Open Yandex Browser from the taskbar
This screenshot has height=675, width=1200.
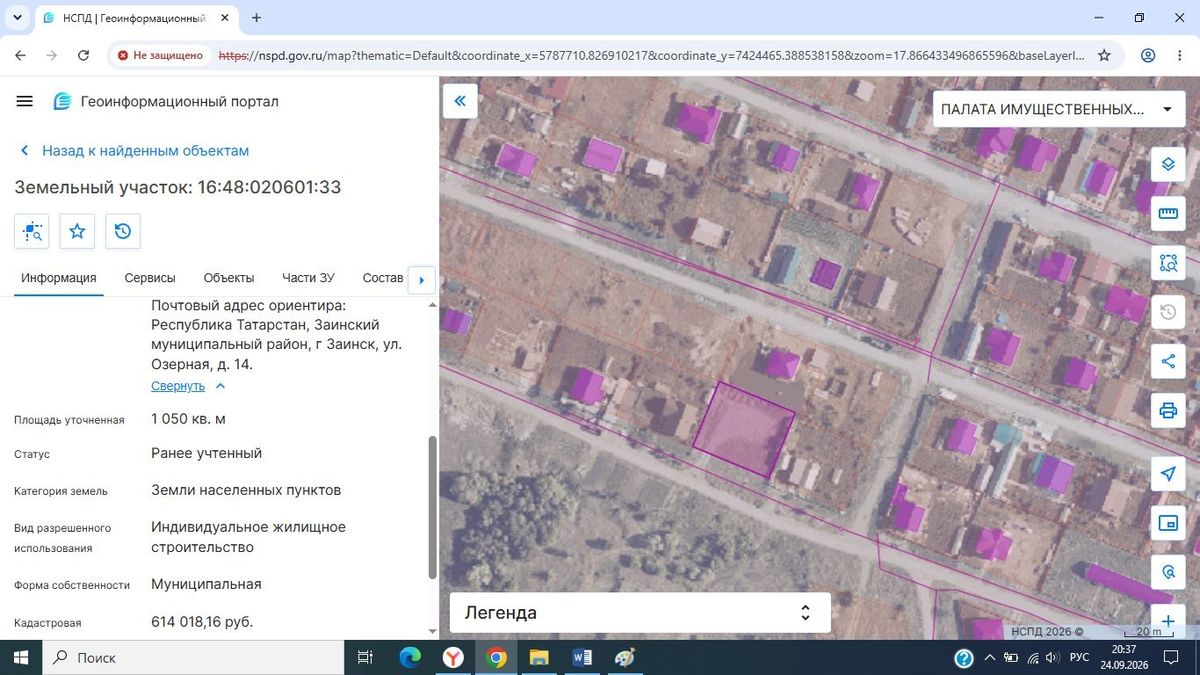pyautogui.click(x=454, y=657)
